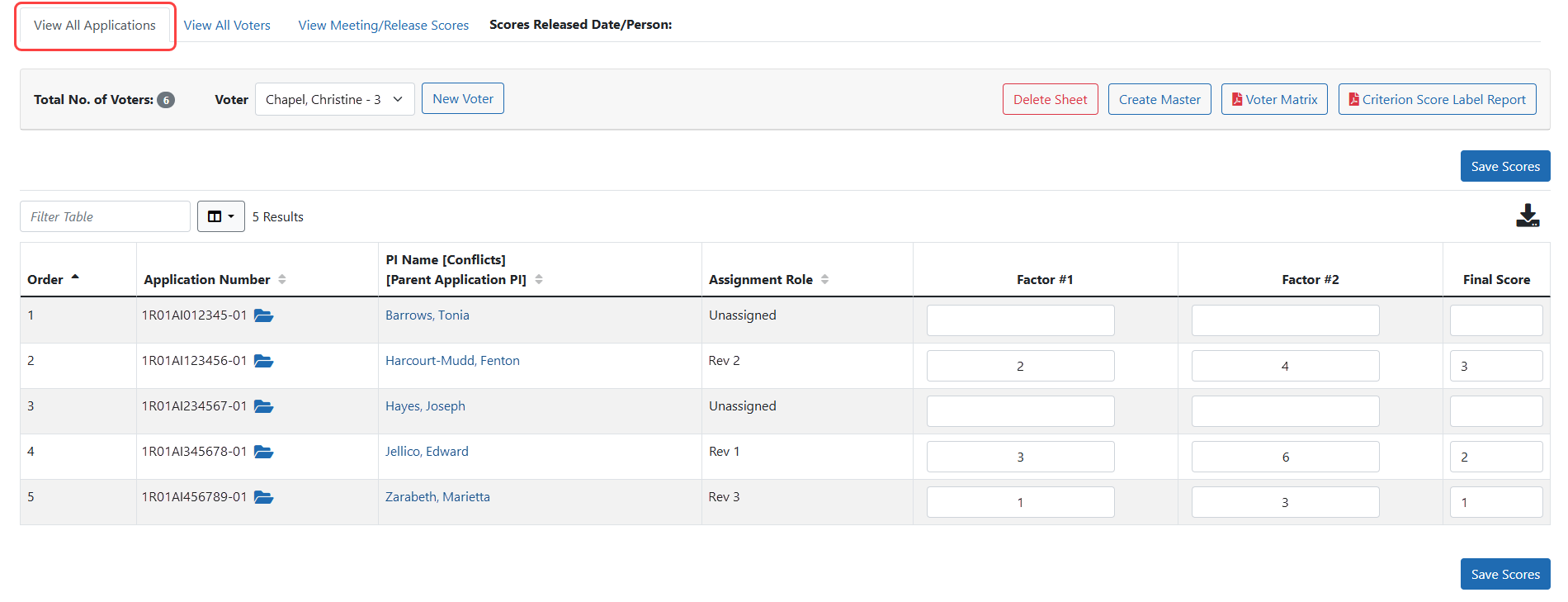Image resolution: width=1568 pixels, height=602 pixels.
Task: Click application number 1R01AI345678-01 text
Action: point(195,452)
